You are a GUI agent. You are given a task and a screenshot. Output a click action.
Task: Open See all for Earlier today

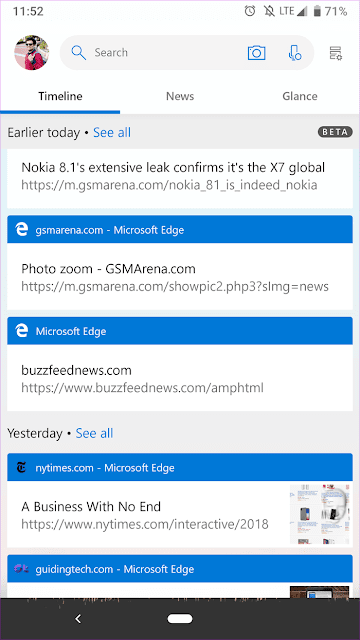point(112,132)
